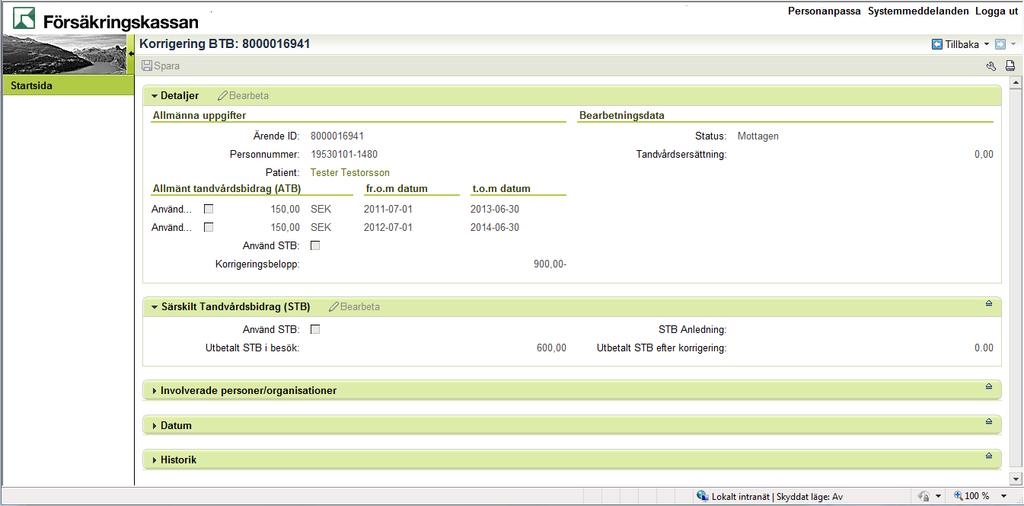Click the sidebar collapse arrow on landscape image

[131, 54]
